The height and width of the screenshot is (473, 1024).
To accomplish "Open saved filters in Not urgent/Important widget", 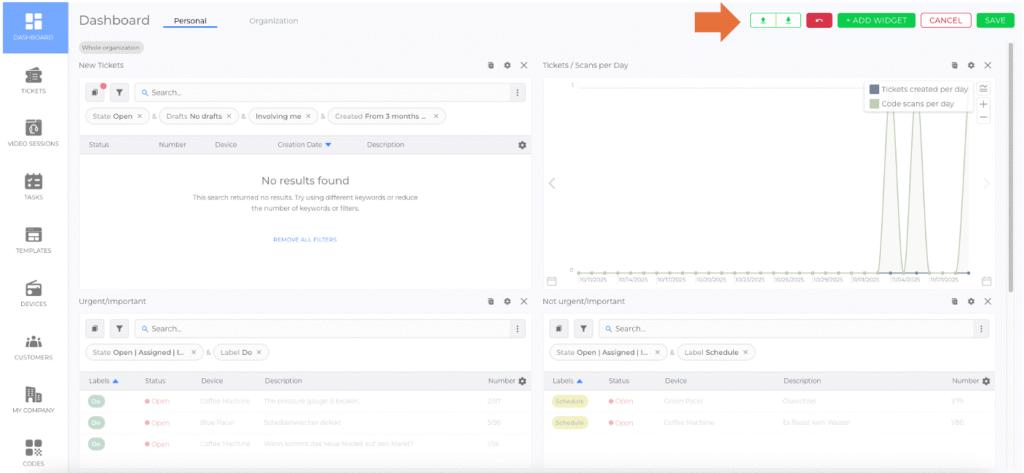I will pos(558,329).
